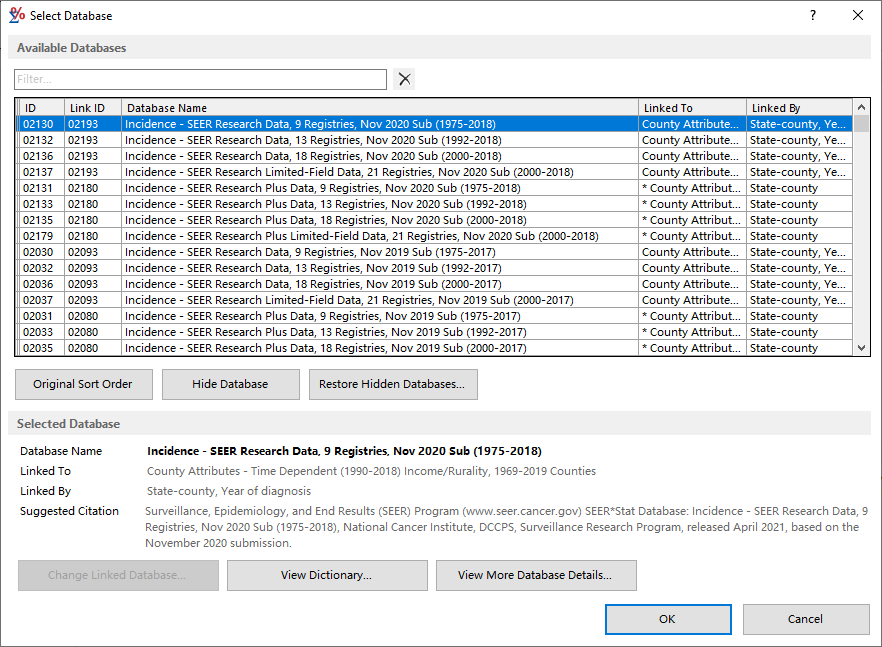882x647 pixels.
Task: Confirm selection with OK button
Action: coord(667,619)
